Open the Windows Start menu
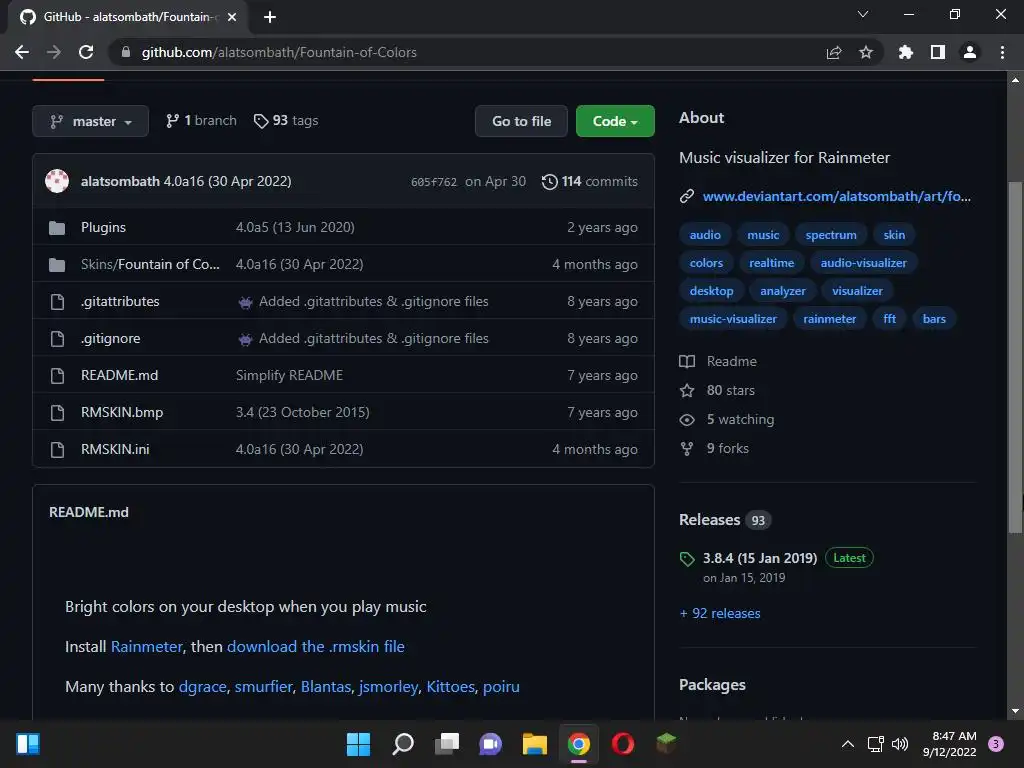1024x768 pixels. [358, 744]
